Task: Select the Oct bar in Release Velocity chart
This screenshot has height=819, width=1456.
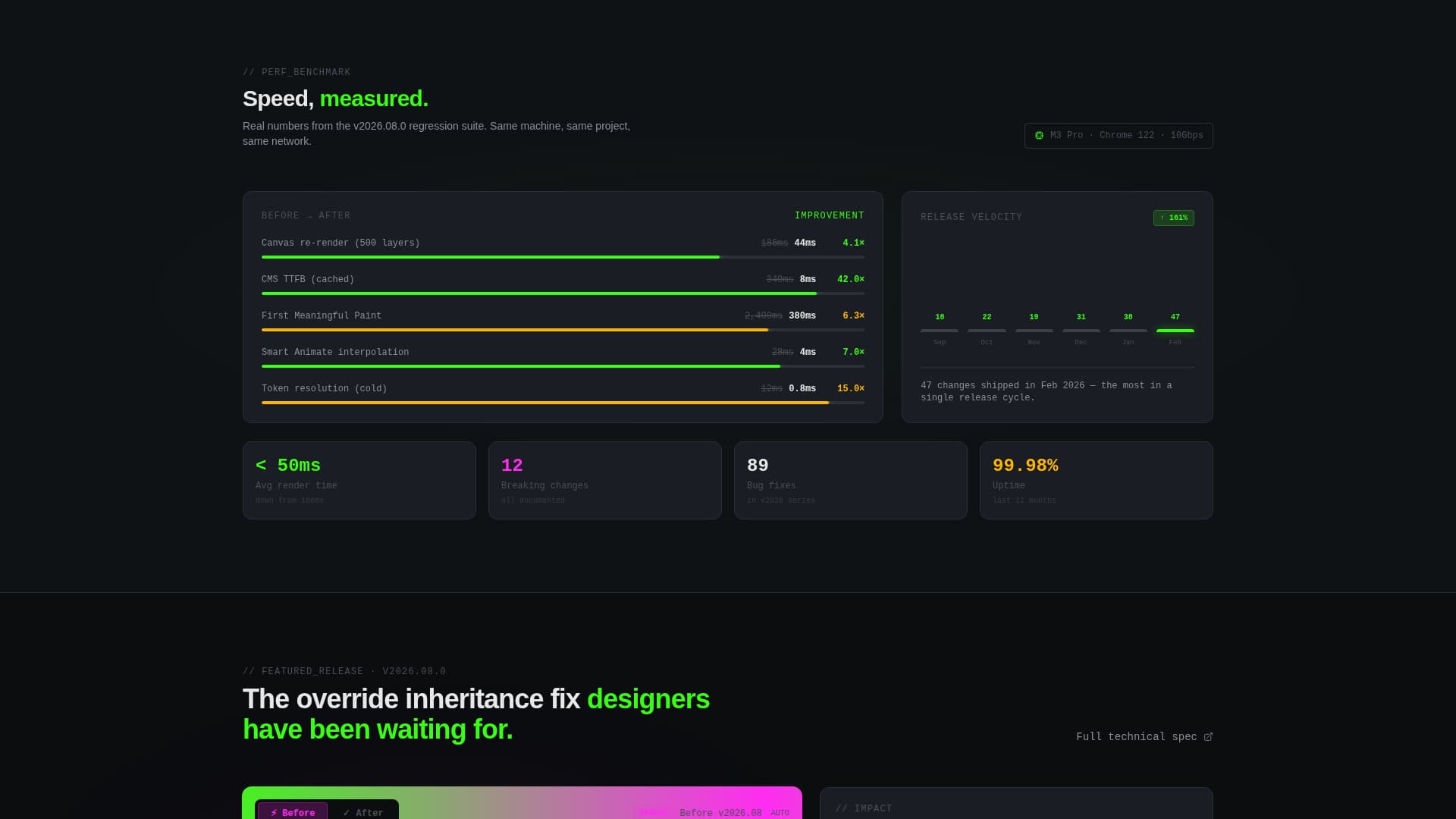Action: point(987,331)
